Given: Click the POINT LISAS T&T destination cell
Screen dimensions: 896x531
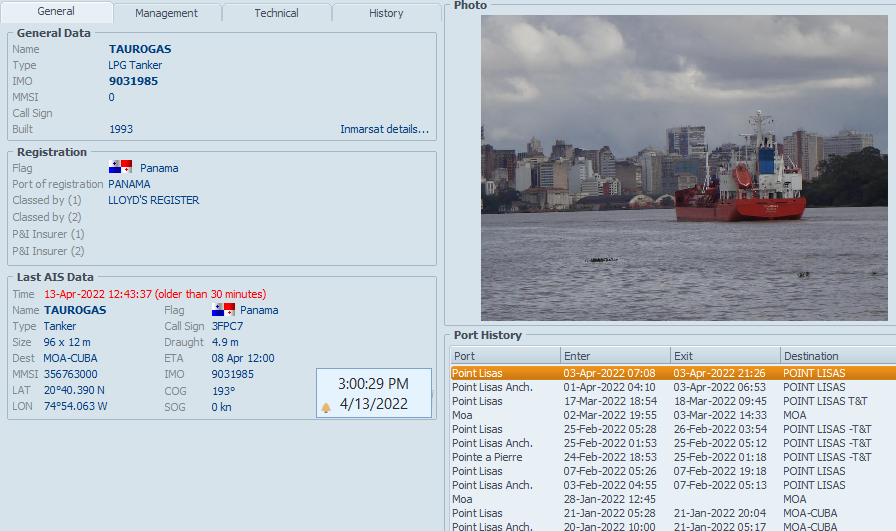Looking at the screenshot, I should 825,401.
